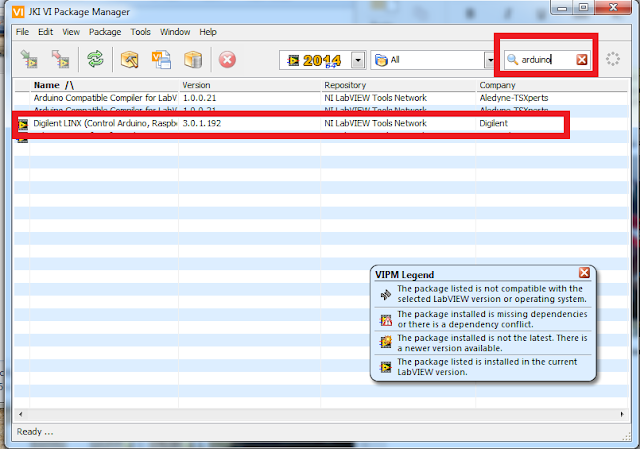The width and height of the screenshot is (640, 449).
Task: Minimize the VI Package Manager window
Action: pos(562,8)
